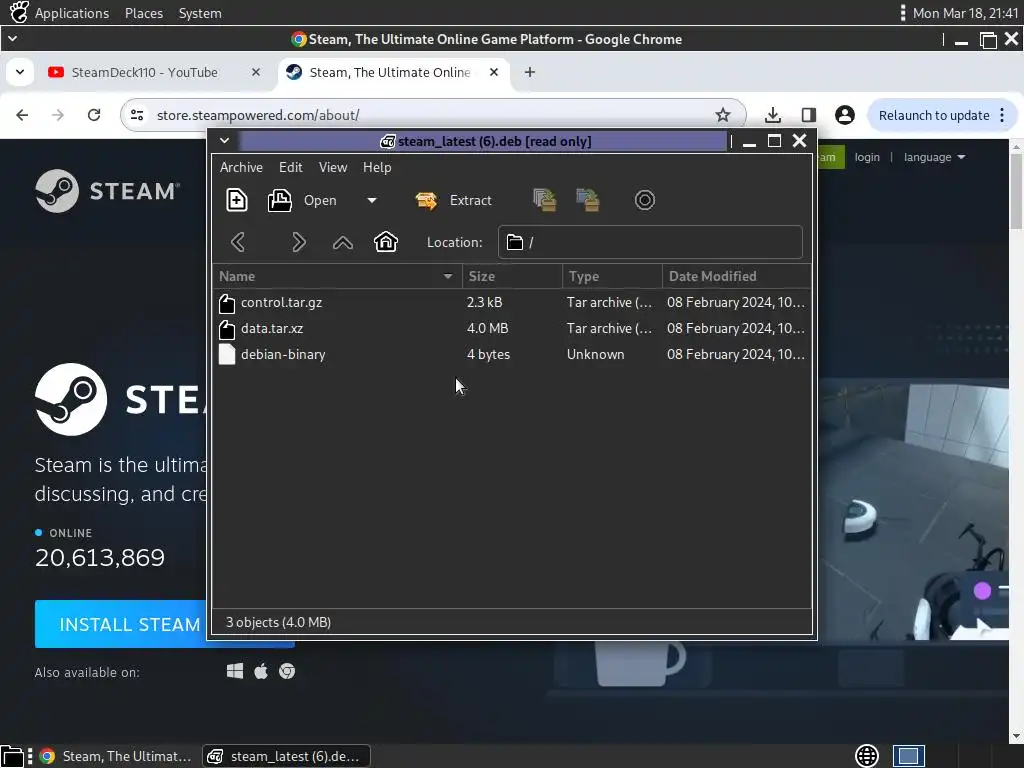
Task: Open the Edit menu in the archive manager
Action: point(291,167)
